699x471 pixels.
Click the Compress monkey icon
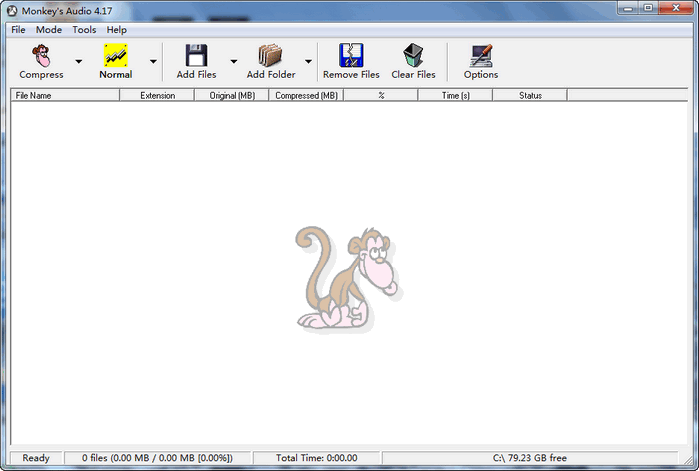point(41,56)
